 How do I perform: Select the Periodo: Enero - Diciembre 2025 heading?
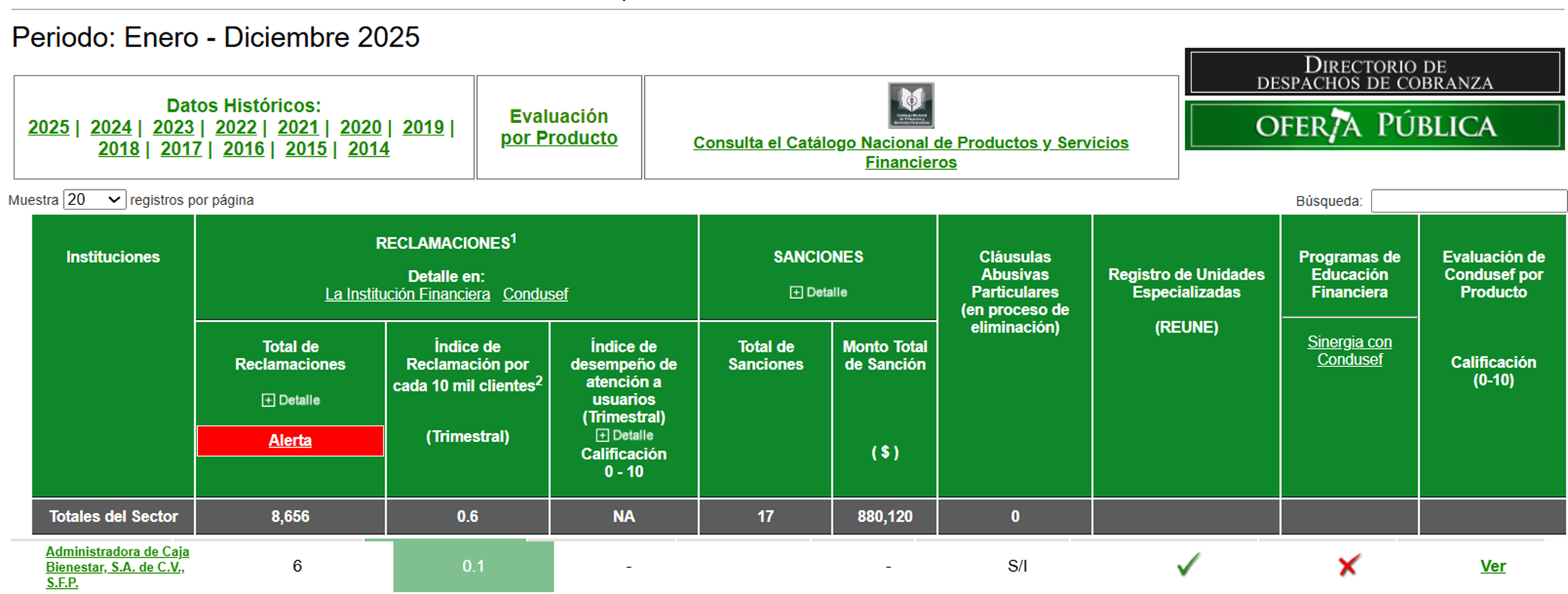pyautogui.click(x=215, y=37)
